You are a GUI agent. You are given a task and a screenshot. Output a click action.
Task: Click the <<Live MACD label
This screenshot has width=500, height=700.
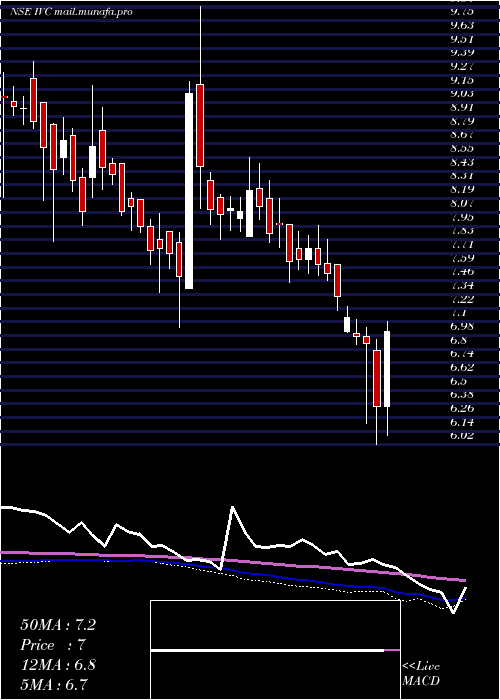421,674
